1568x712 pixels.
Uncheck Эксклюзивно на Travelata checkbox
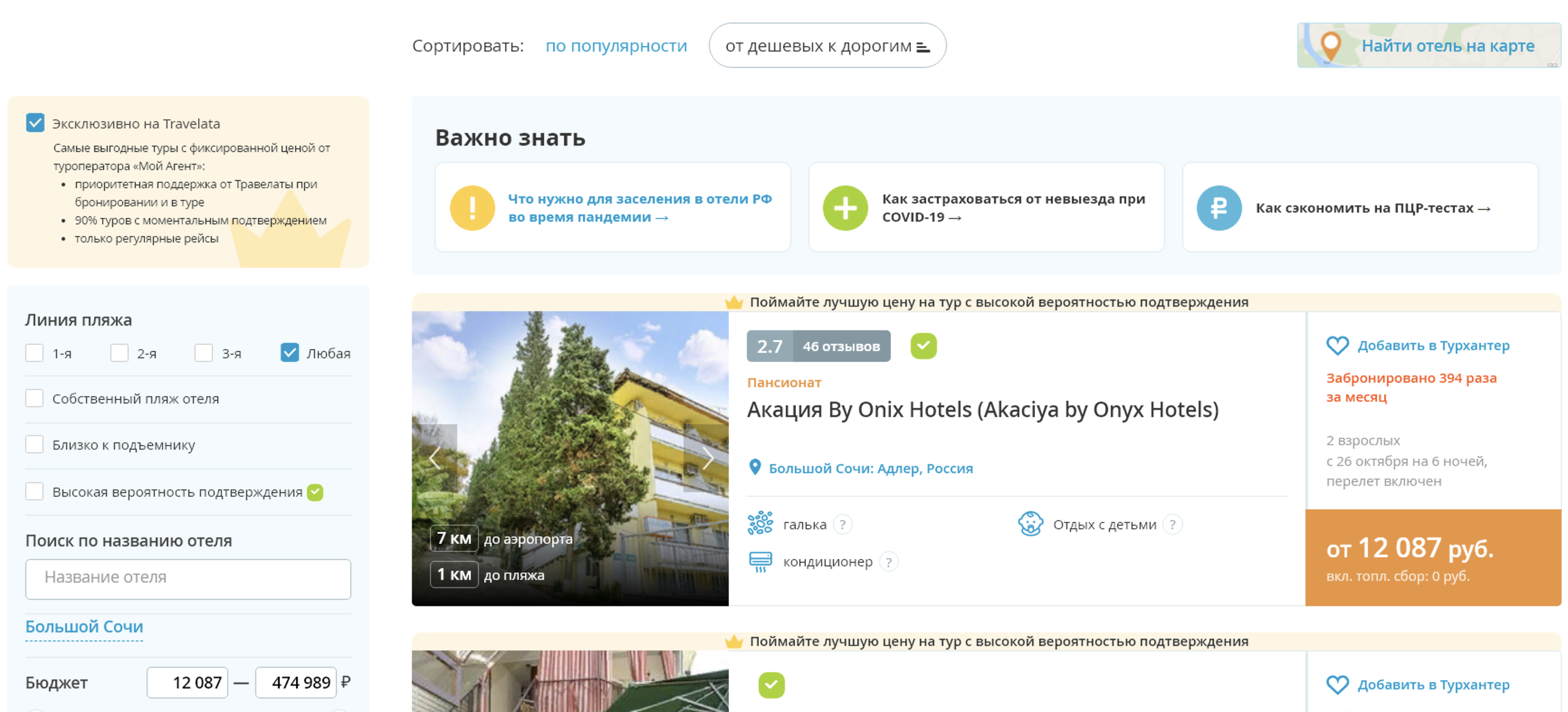click(x=35, y=123)
